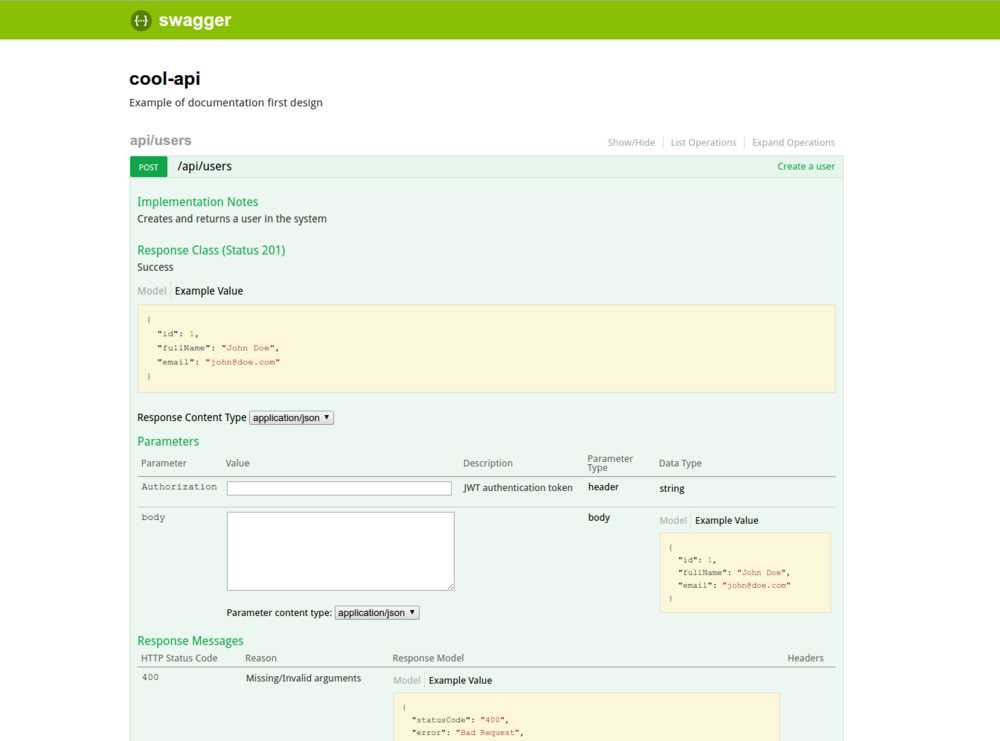Click the Create a user summary link
The width and height of the screenshot is (1000, 741).
pos(805,166)
